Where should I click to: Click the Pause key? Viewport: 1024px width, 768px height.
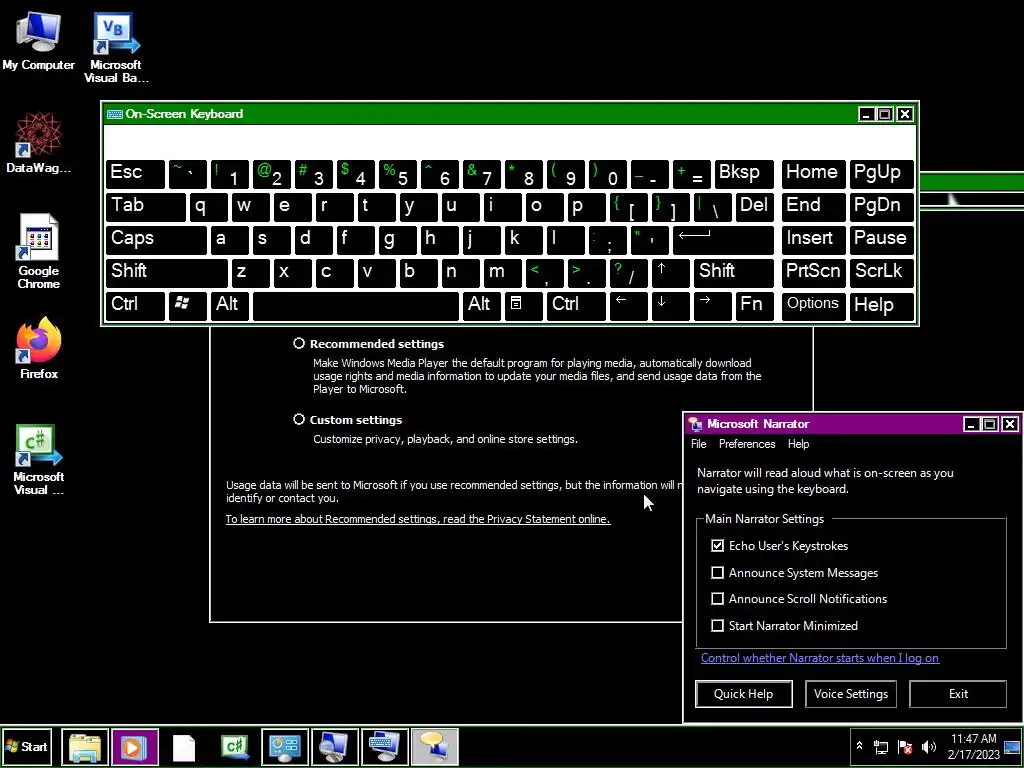tap(882, 240)
